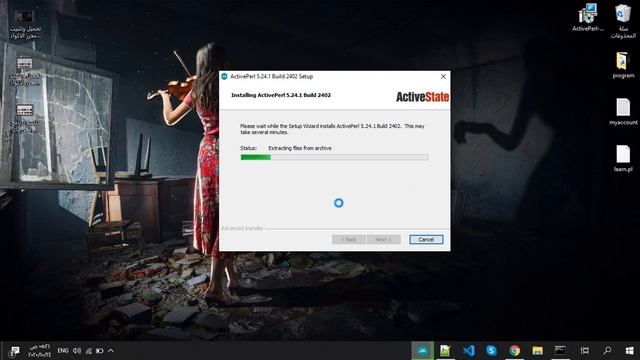
Task: Open Command Prompt from the taskbar
Action: click(560, 351)
